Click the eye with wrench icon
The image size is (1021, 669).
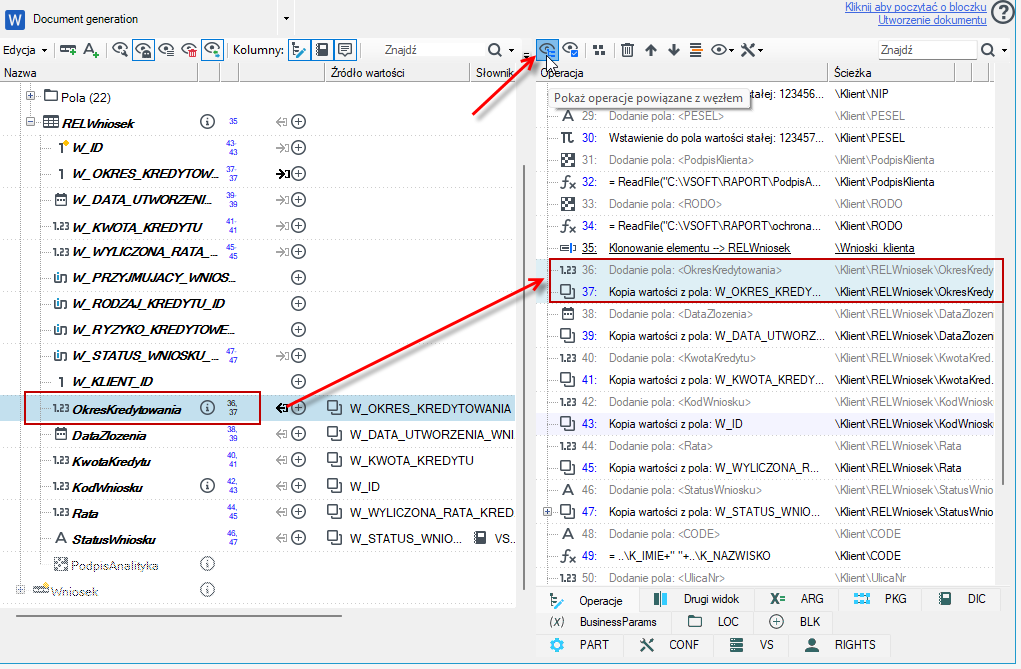click(x=120, y=50)
